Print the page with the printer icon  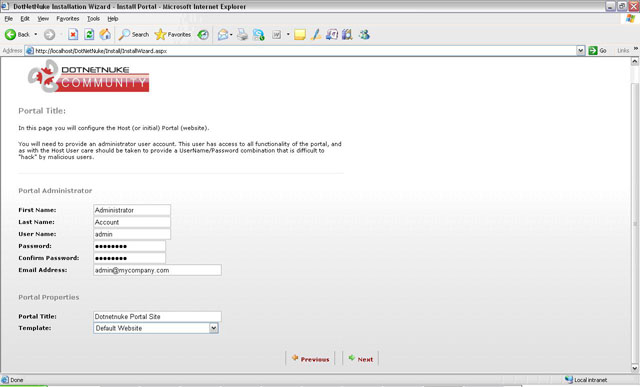[x=242, y=35]
